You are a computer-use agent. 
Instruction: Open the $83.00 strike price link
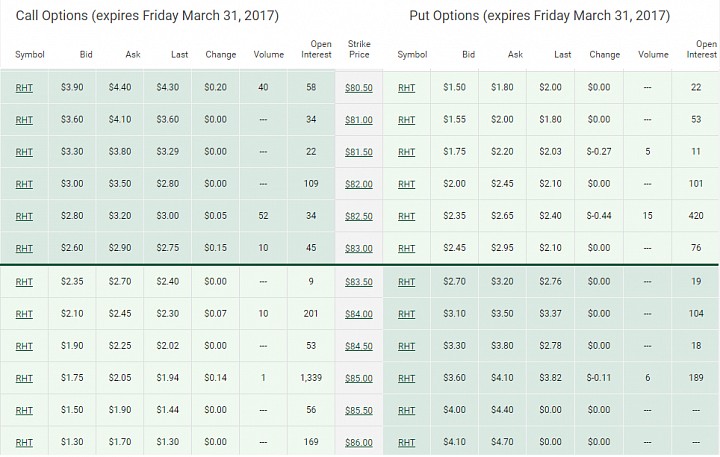(x=359, y=248)
